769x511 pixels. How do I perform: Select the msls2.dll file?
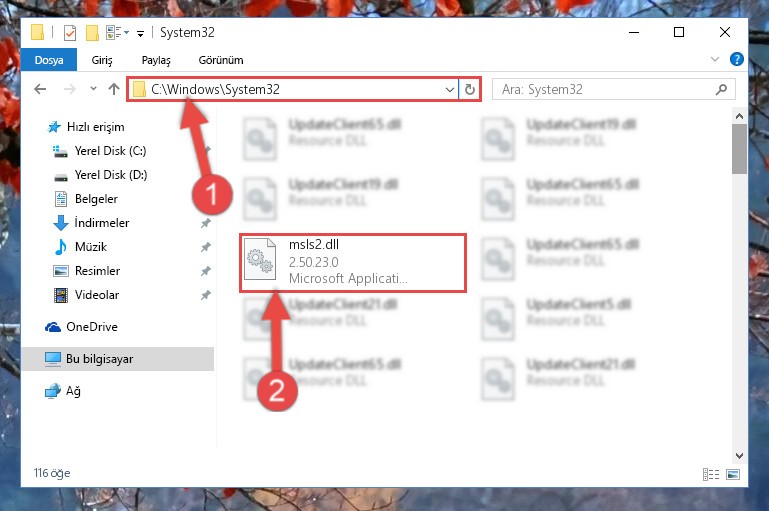(353, 263)
